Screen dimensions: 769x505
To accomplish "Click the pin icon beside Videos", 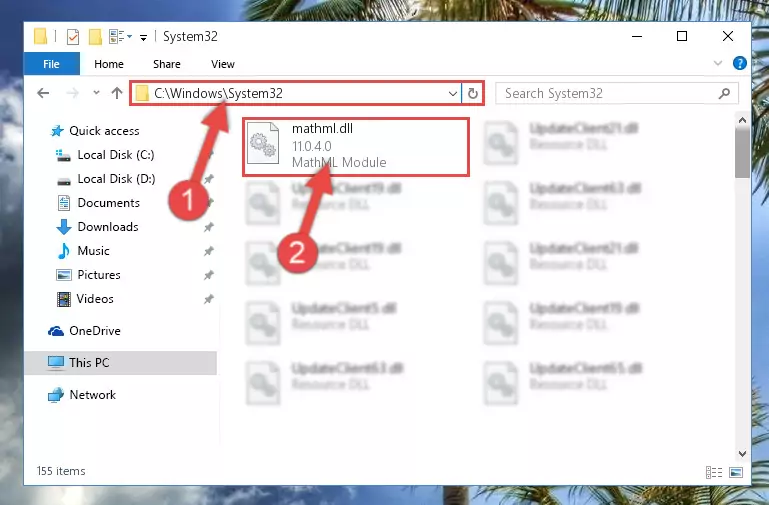I will click(208, 299).
